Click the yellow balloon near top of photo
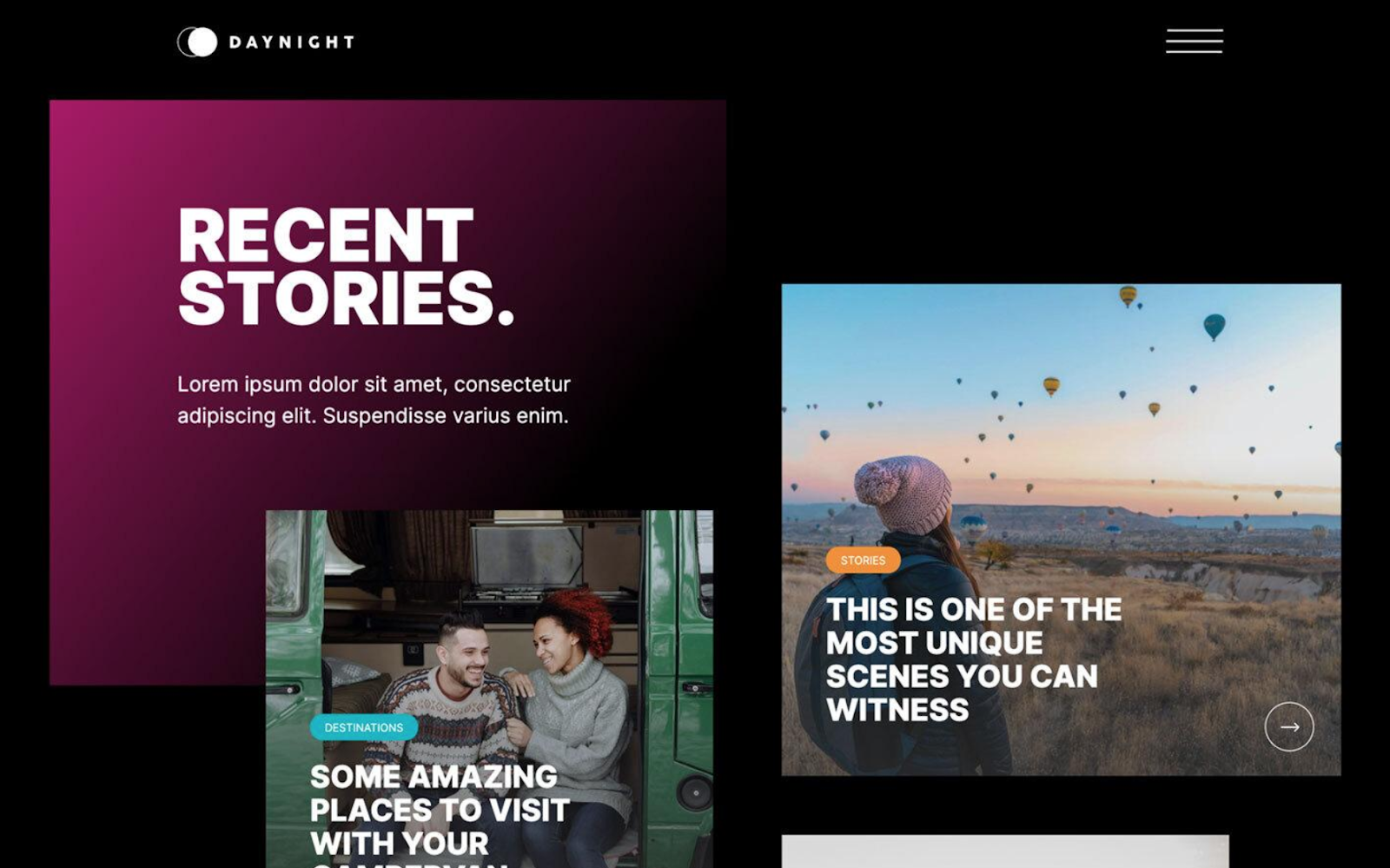Screen dimensions: 1390x868 click(1128, 295)
